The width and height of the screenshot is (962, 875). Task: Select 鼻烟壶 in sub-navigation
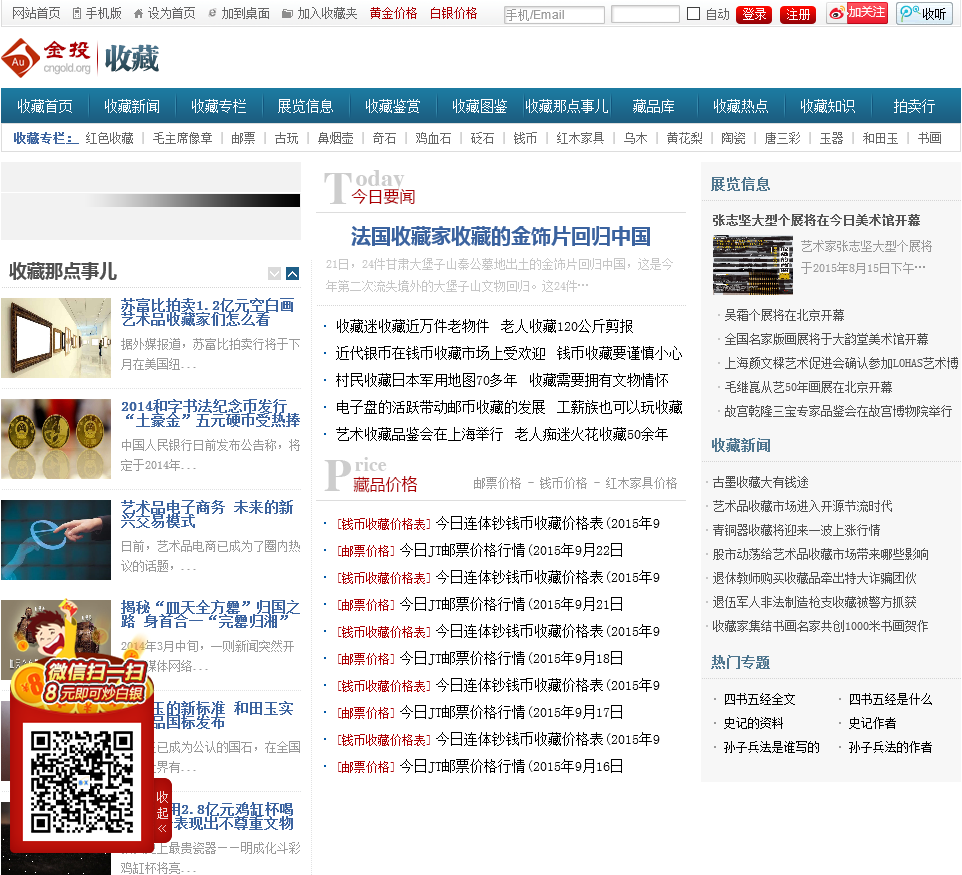pos(336,138)
